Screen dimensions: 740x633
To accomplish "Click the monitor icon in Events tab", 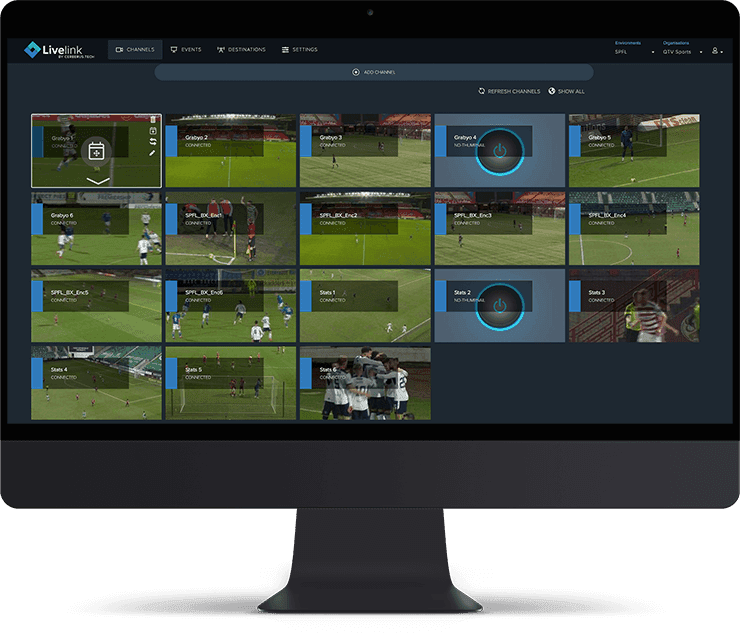I will click(174, 50).
